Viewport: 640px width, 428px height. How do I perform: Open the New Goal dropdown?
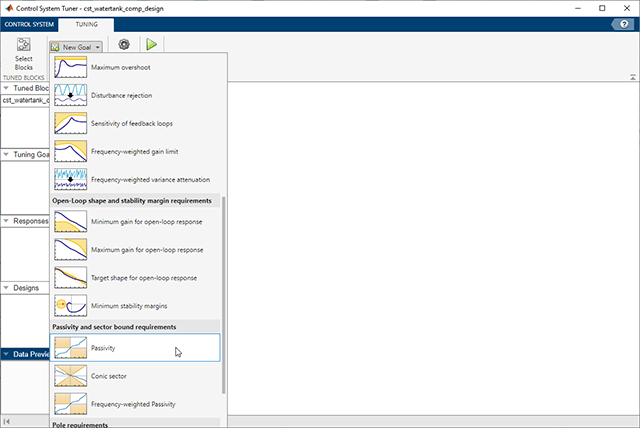click(x=76, y=47)
